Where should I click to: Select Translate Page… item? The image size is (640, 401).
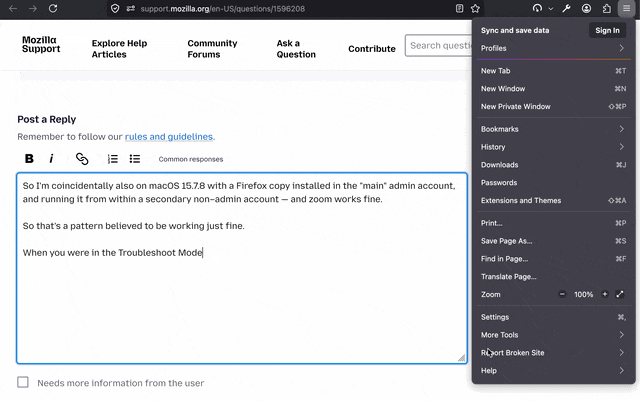(553, 277)
